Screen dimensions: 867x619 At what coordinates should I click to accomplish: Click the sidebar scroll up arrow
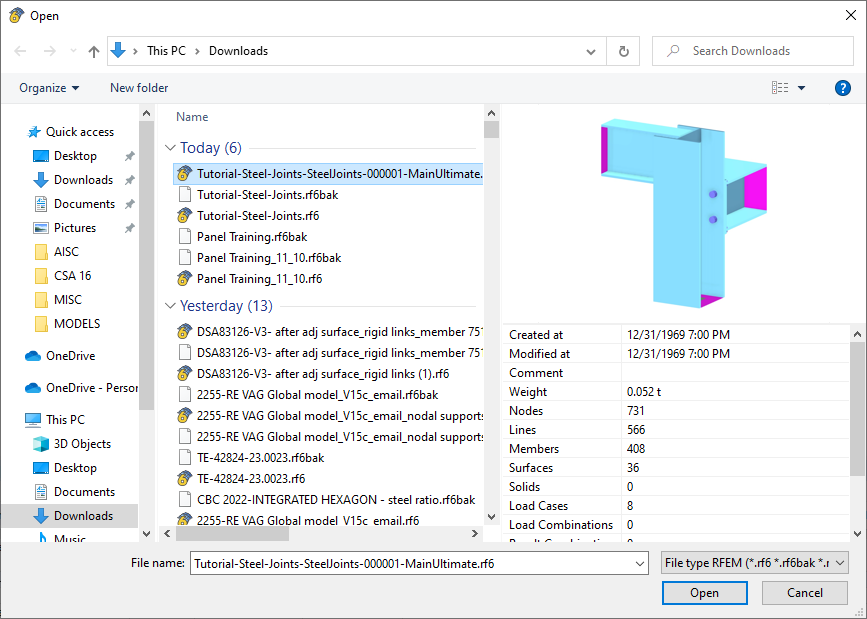(x=147, y=113)
